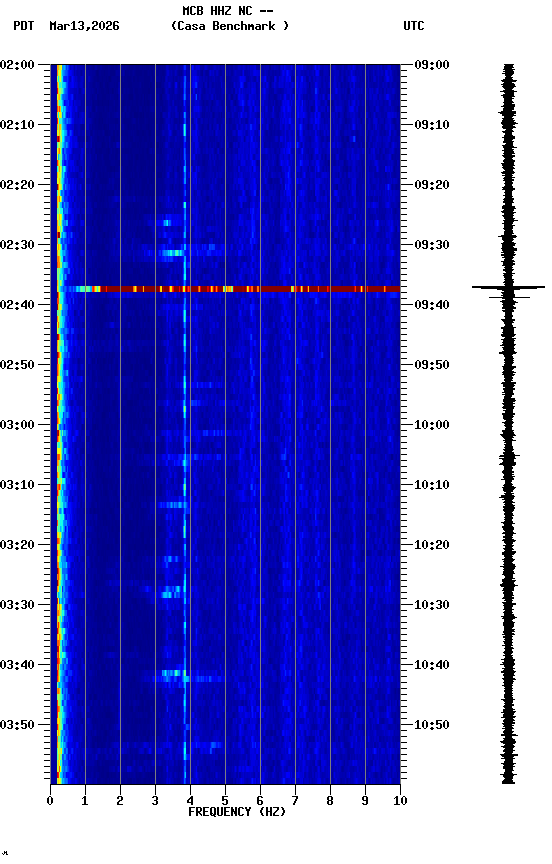Click frequency axis tick label '0'
Image resolution: width=552 pixels, height=864 pixels.
(x=50, y=801)
